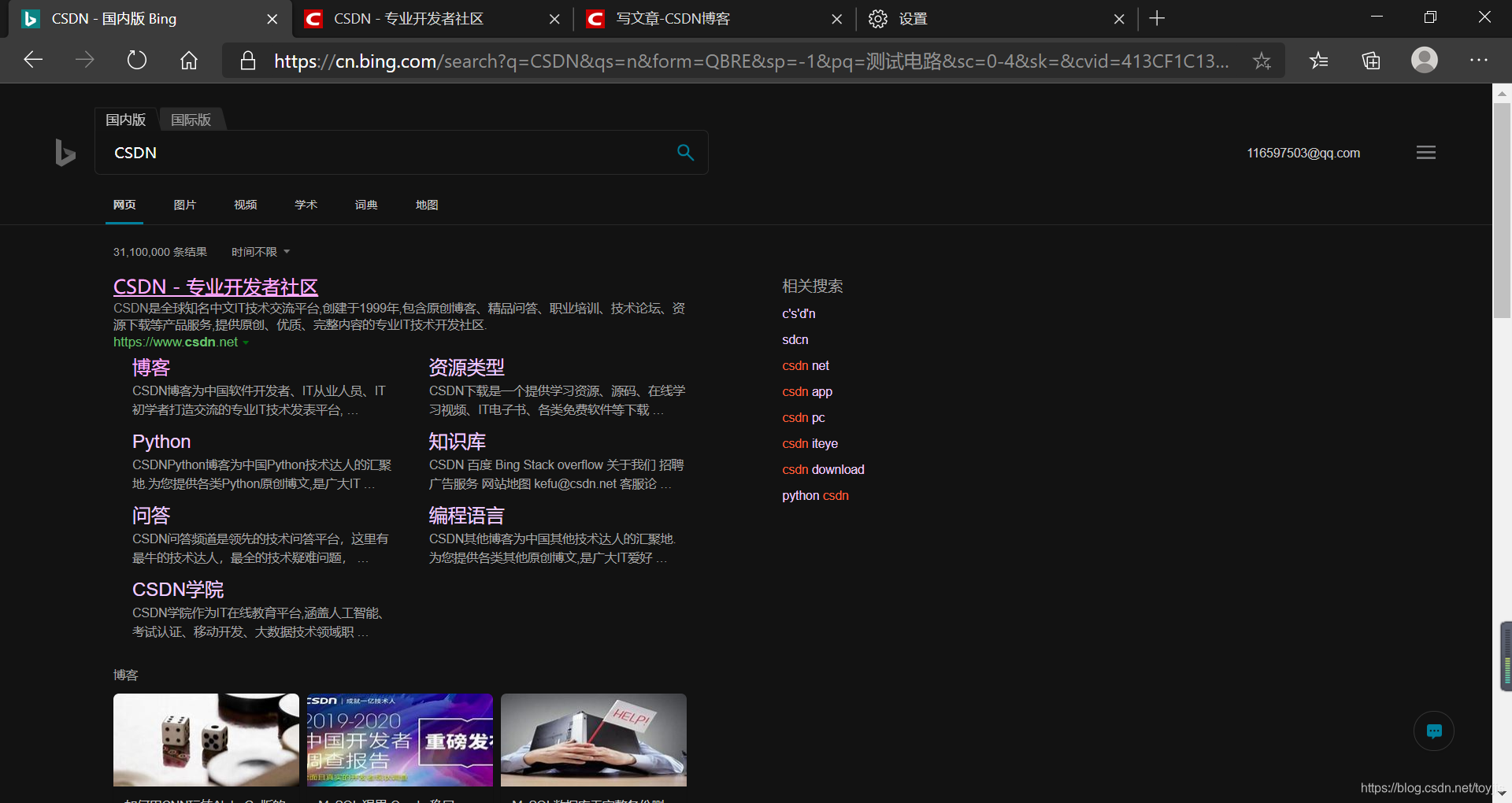
Task: Open the 图片 results category
Action: coord(185,205)
